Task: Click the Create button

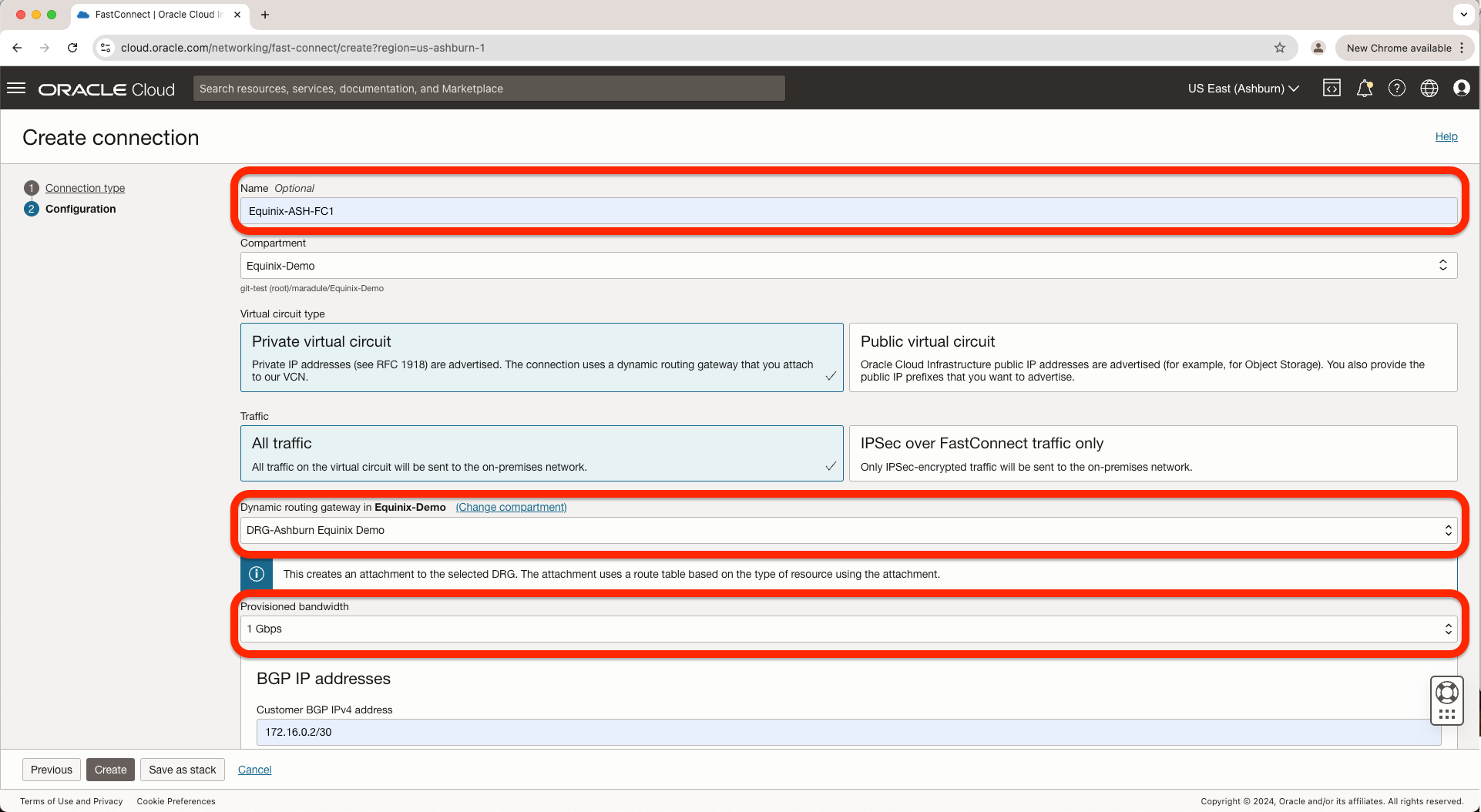Action: click(x=110, y=770)
